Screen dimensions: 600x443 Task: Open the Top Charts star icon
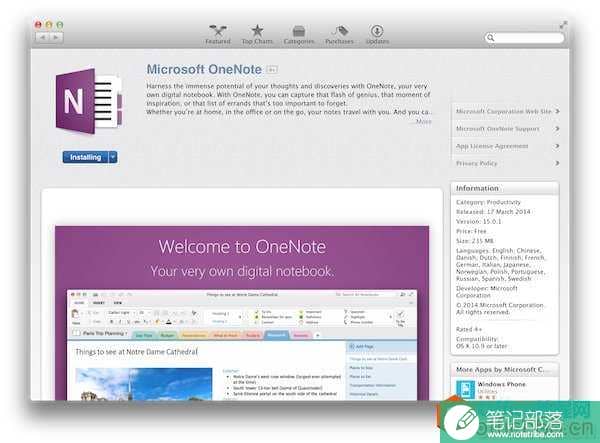pos(257,31)
